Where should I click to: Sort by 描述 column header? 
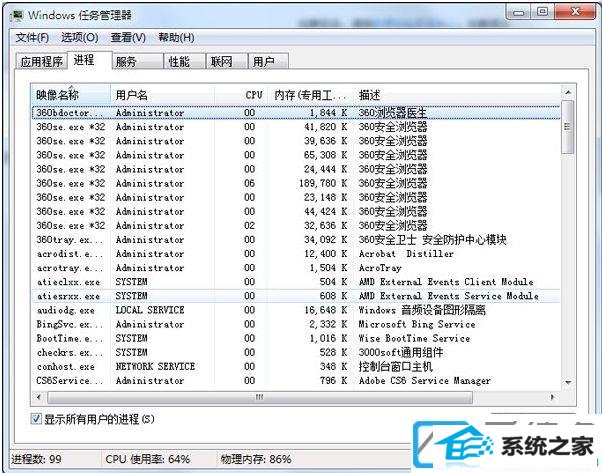[x=456, y=95]
